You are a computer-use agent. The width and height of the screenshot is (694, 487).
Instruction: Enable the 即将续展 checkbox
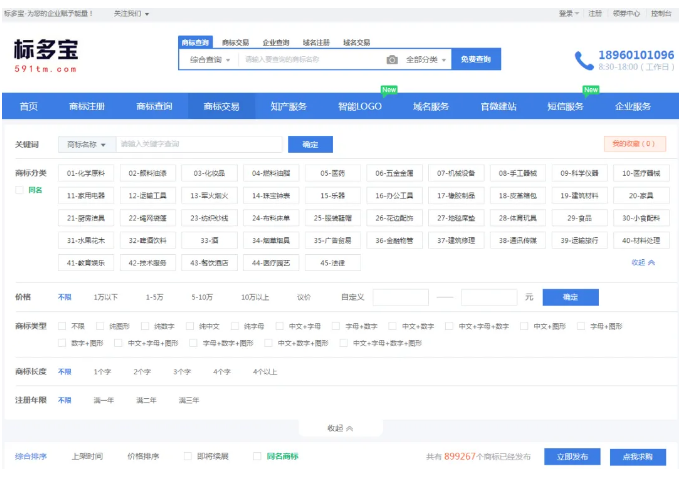188,457
